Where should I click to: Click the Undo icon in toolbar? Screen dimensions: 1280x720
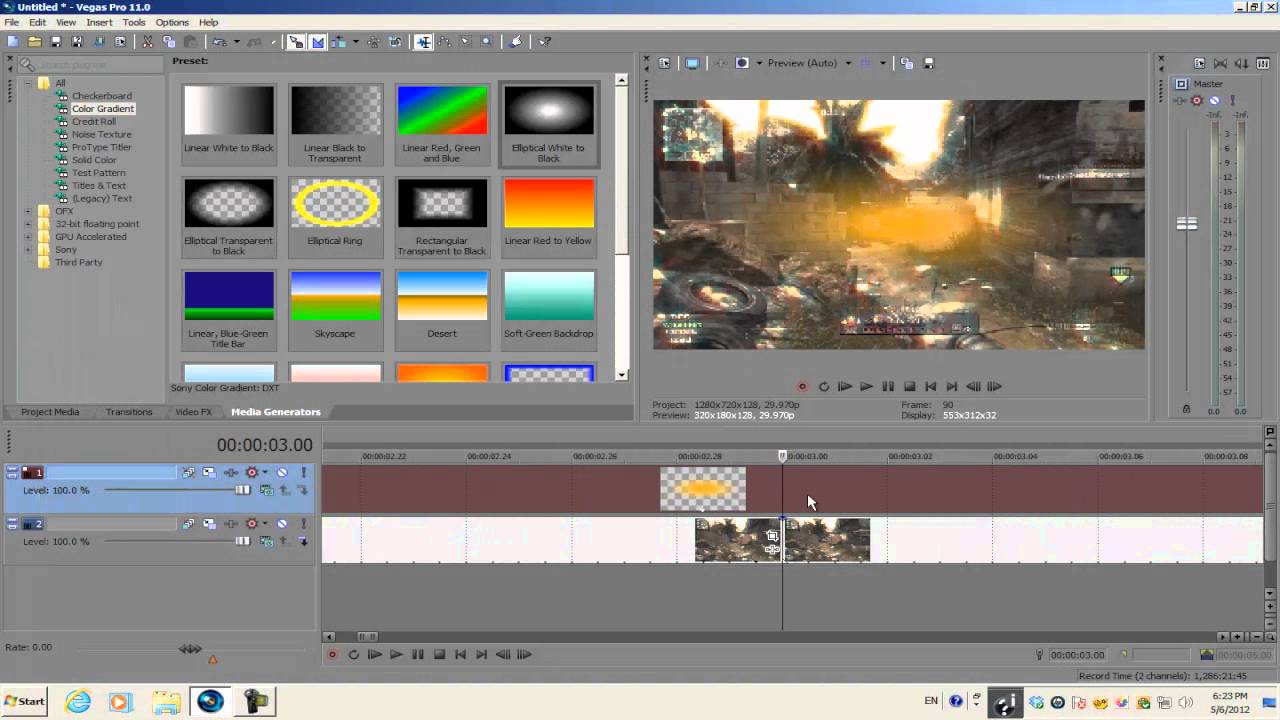click(219, 42)
